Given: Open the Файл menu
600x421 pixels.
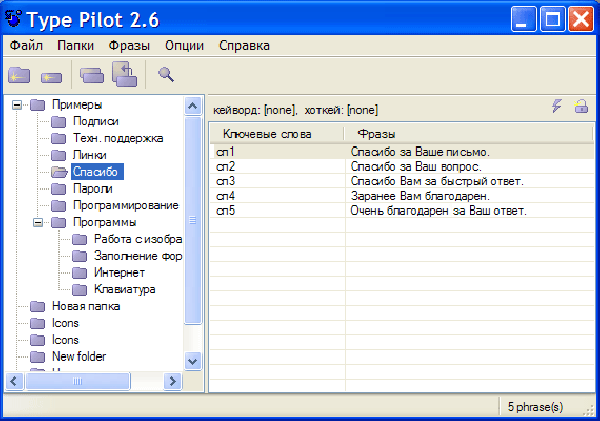Looking at the screenshot, I should pyautogui.click(x=26, y=46).
